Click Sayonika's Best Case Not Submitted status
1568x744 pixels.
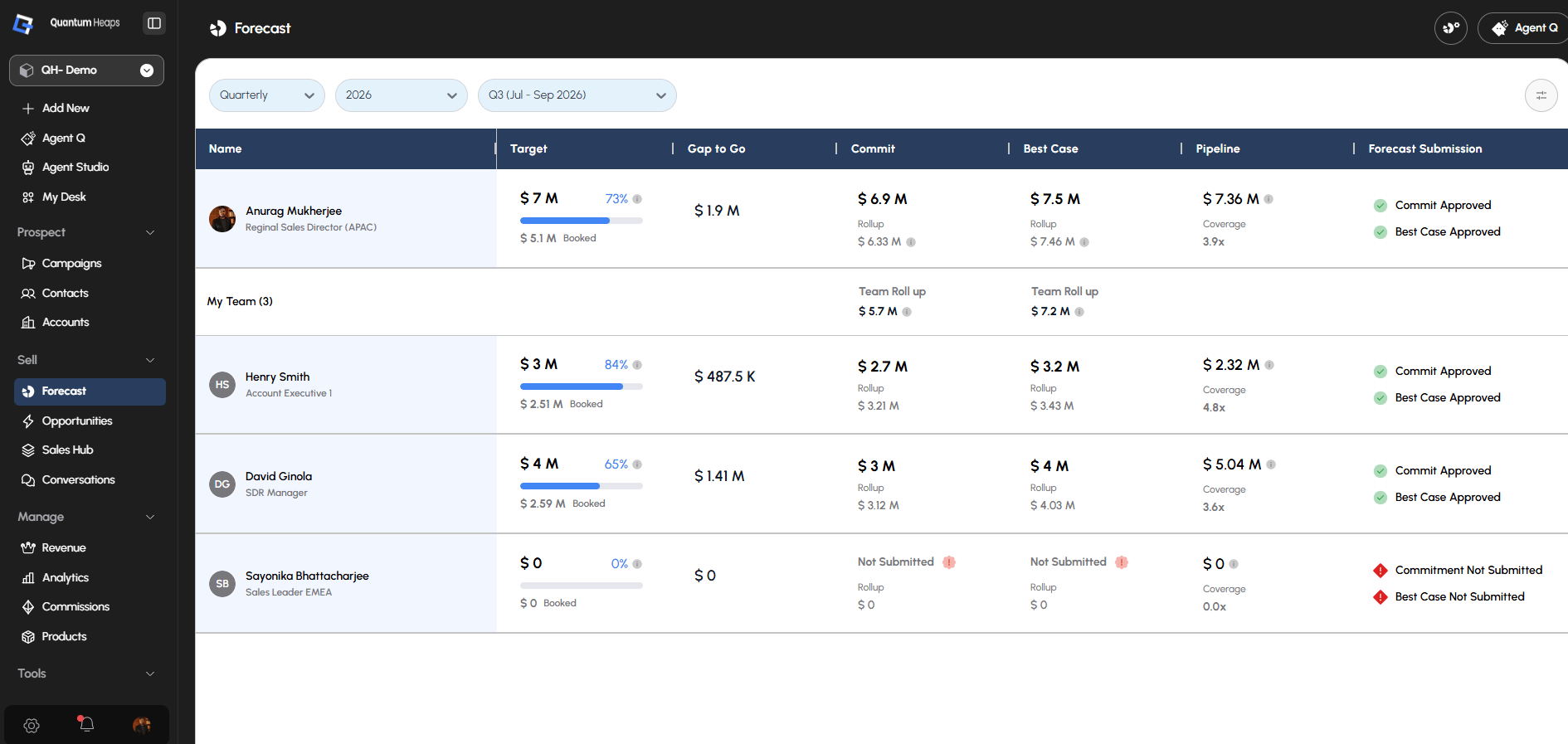click(x=1449, y=597)
